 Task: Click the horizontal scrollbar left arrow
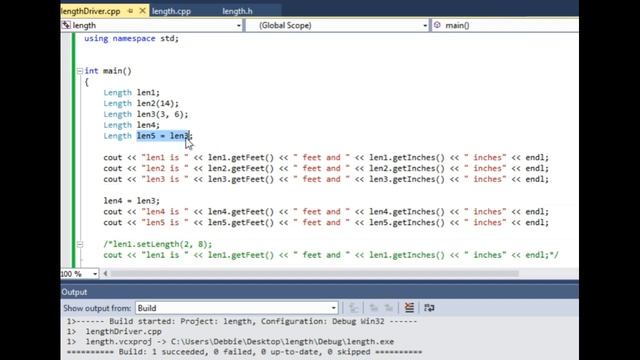[x=105, y=274]
